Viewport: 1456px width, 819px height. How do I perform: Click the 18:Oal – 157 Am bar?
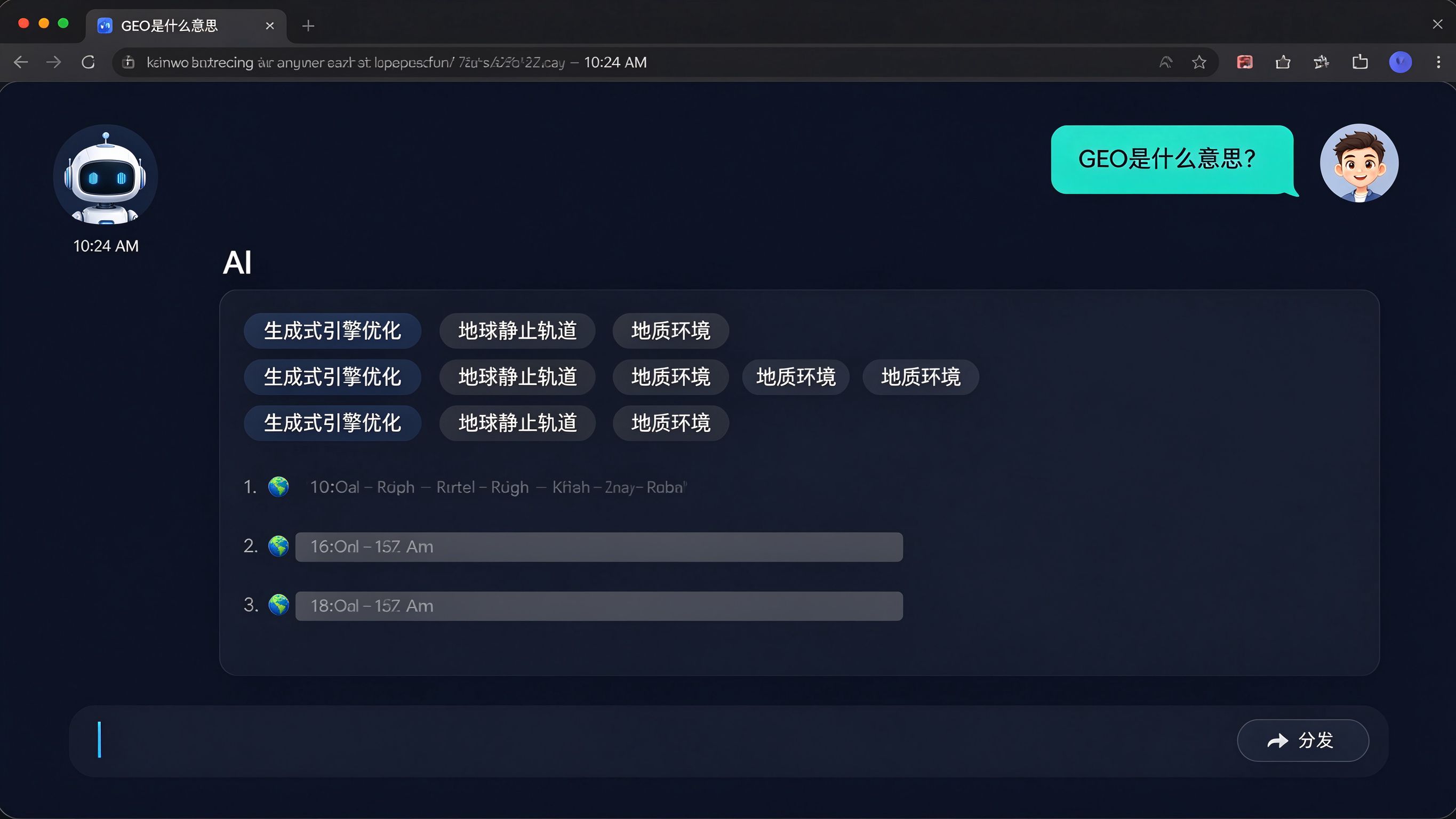pyautogui.click(x=598, y=606)
